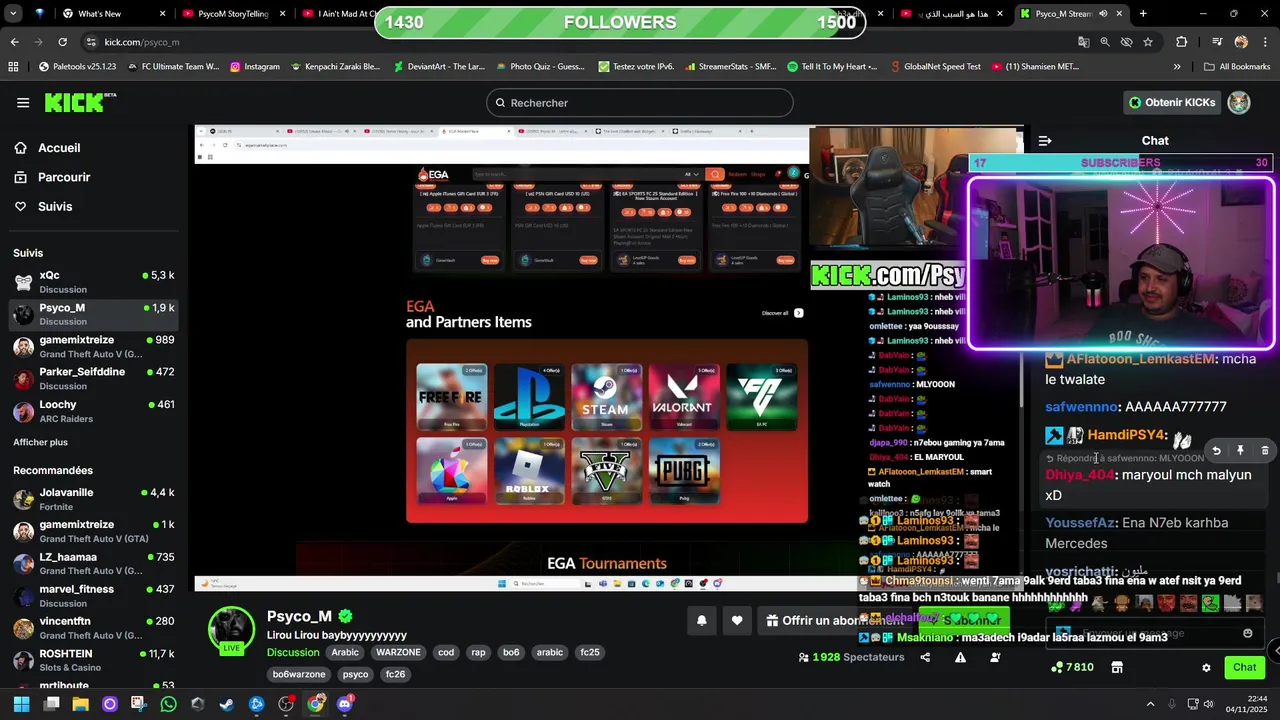This screenshot has height=720, width=1280.
Task: Open OBS Studio from the taskbar
Action: [x=286, y=704]
